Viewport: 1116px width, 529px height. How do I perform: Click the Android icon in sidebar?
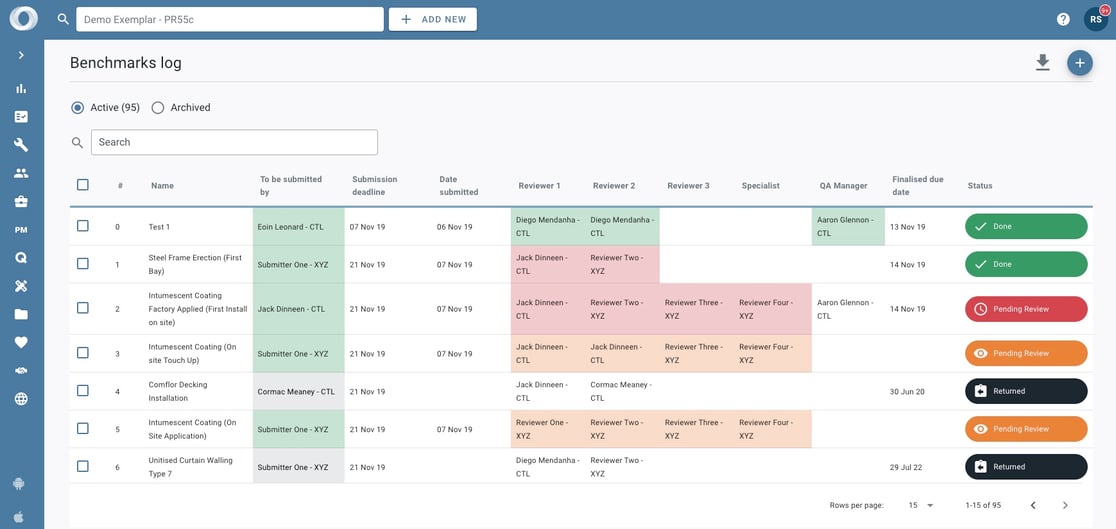point(19,484)
